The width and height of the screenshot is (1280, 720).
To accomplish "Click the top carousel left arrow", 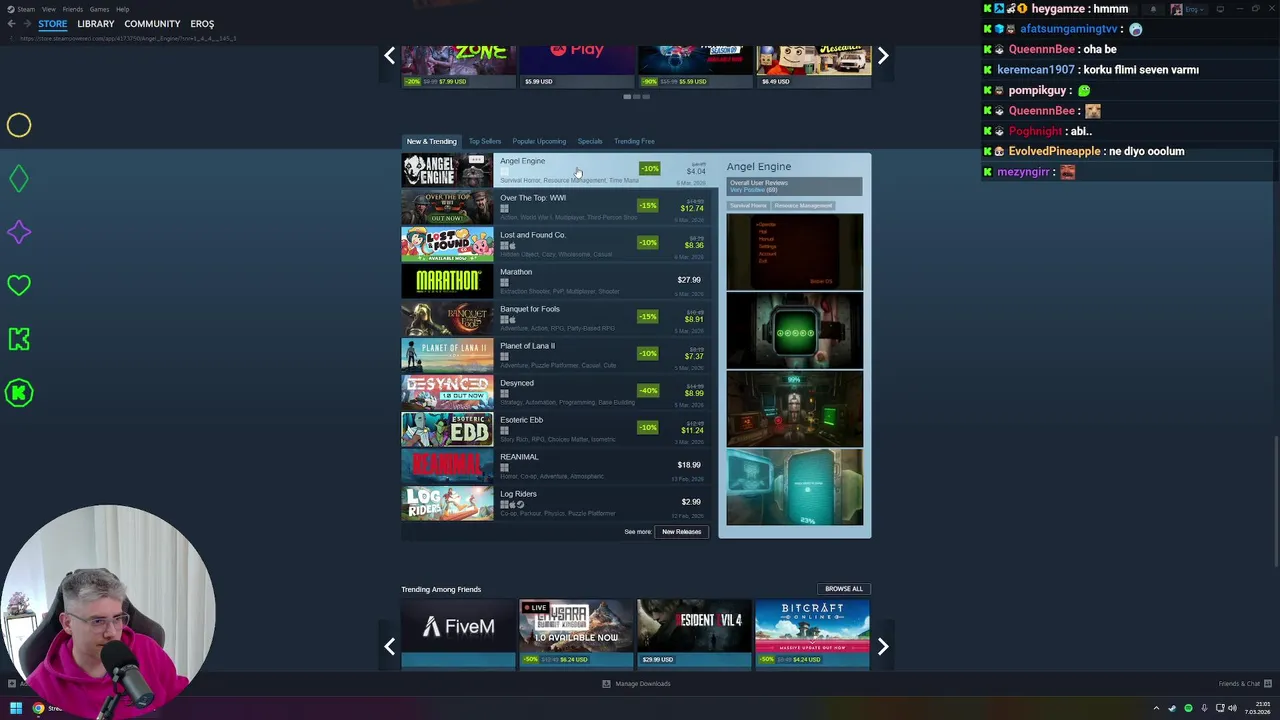I will 390,56.
